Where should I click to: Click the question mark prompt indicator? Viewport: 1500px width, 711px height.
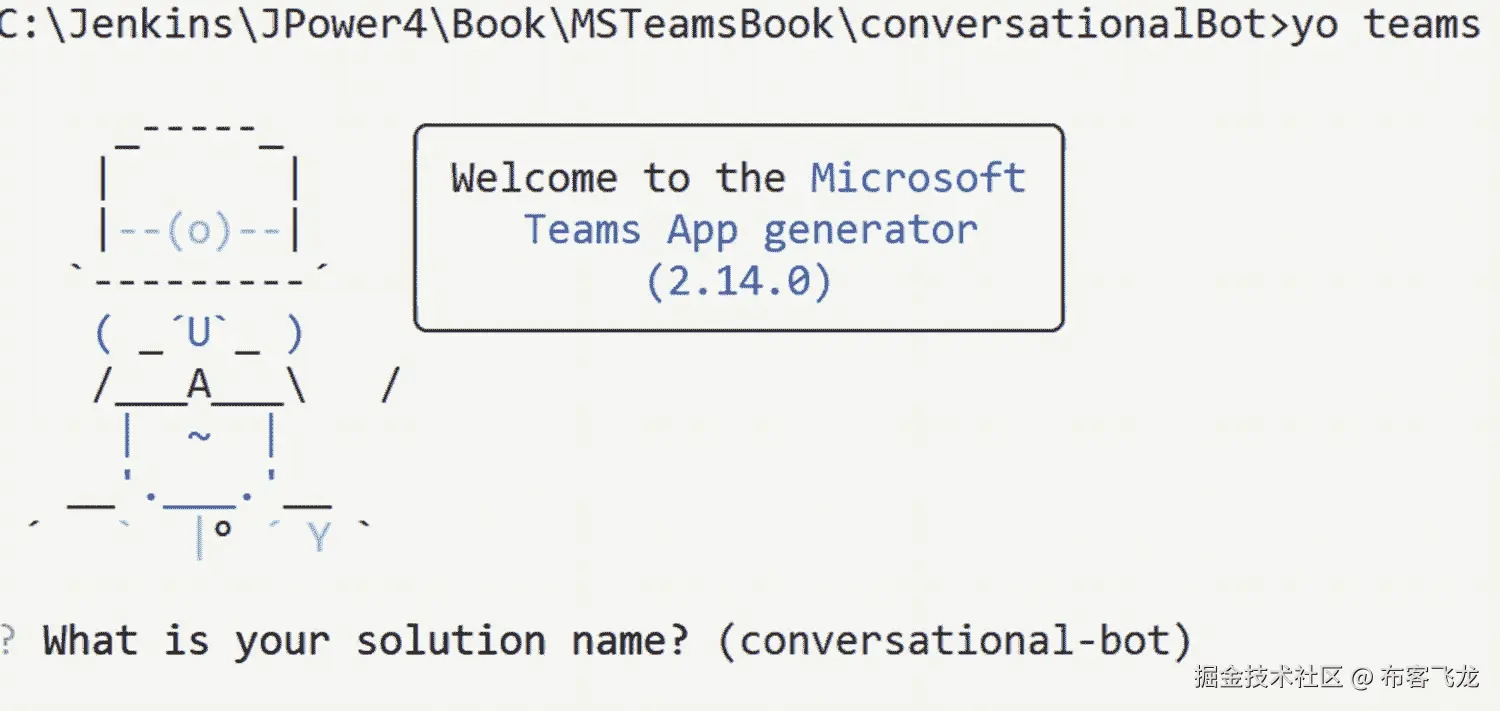point(8,640)
